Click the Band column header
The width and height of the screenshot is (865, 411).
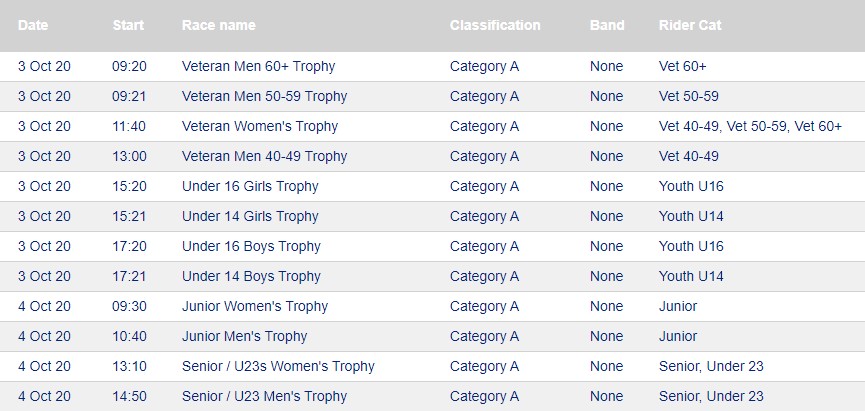pyautogui.click(x=607, y=25)
